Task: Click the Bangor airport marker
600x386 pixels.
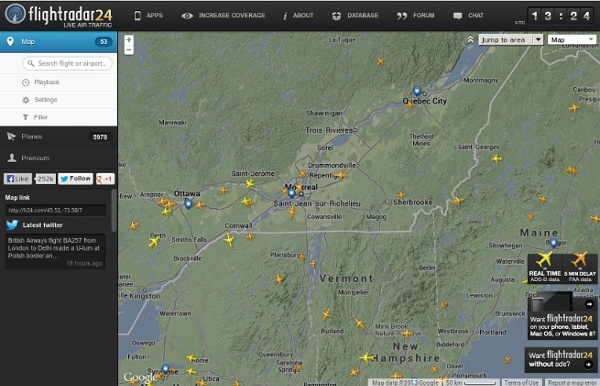Action: (x=553, y=243)
